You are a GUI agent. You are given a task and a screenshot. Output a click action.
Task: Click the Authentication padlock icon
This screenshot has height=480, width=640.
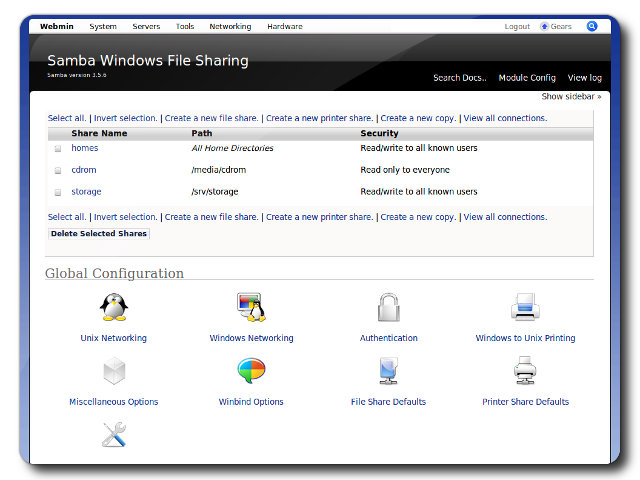[x=388, y=307]
